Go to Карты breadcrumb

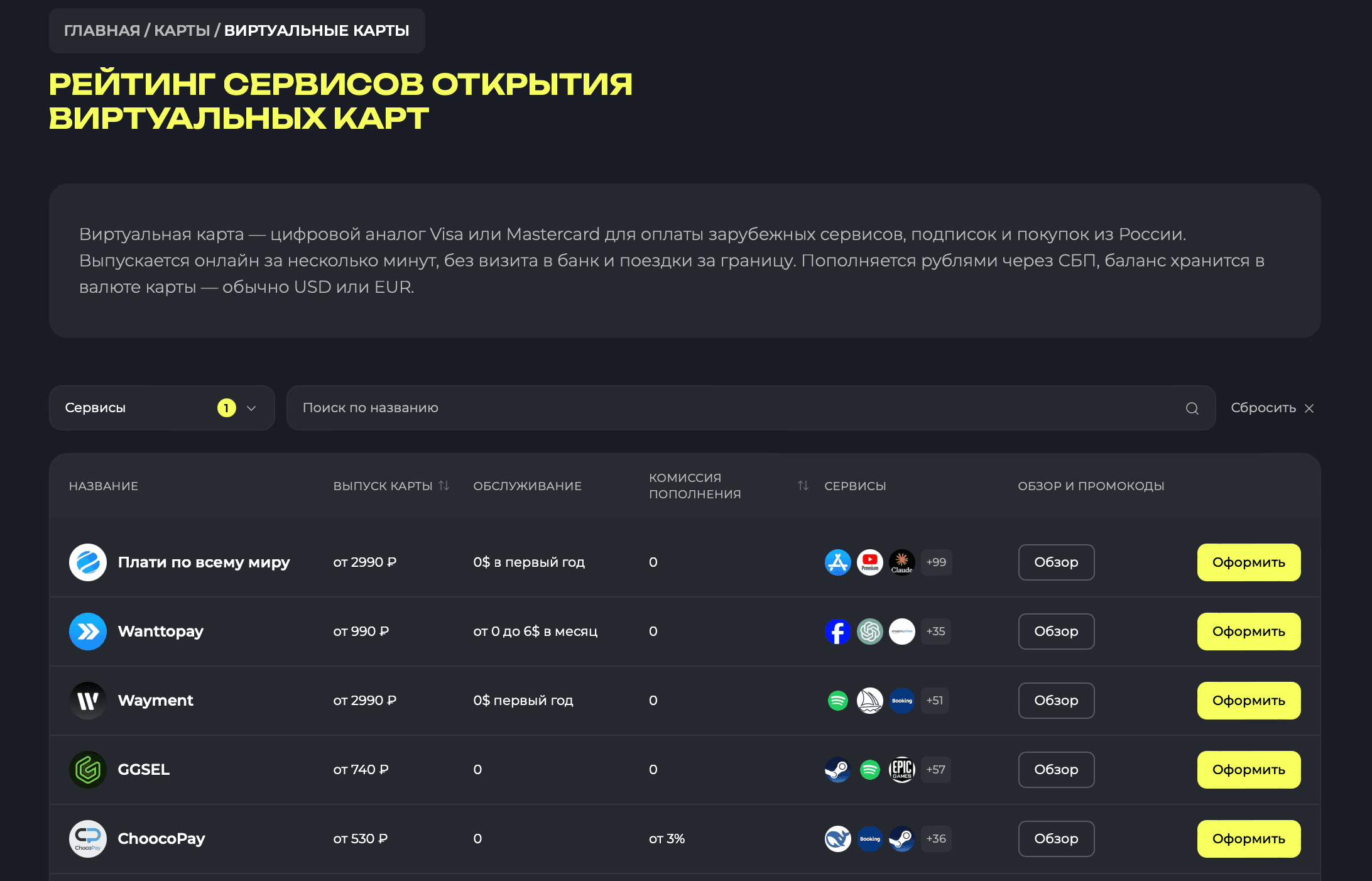tap(182, 31)
